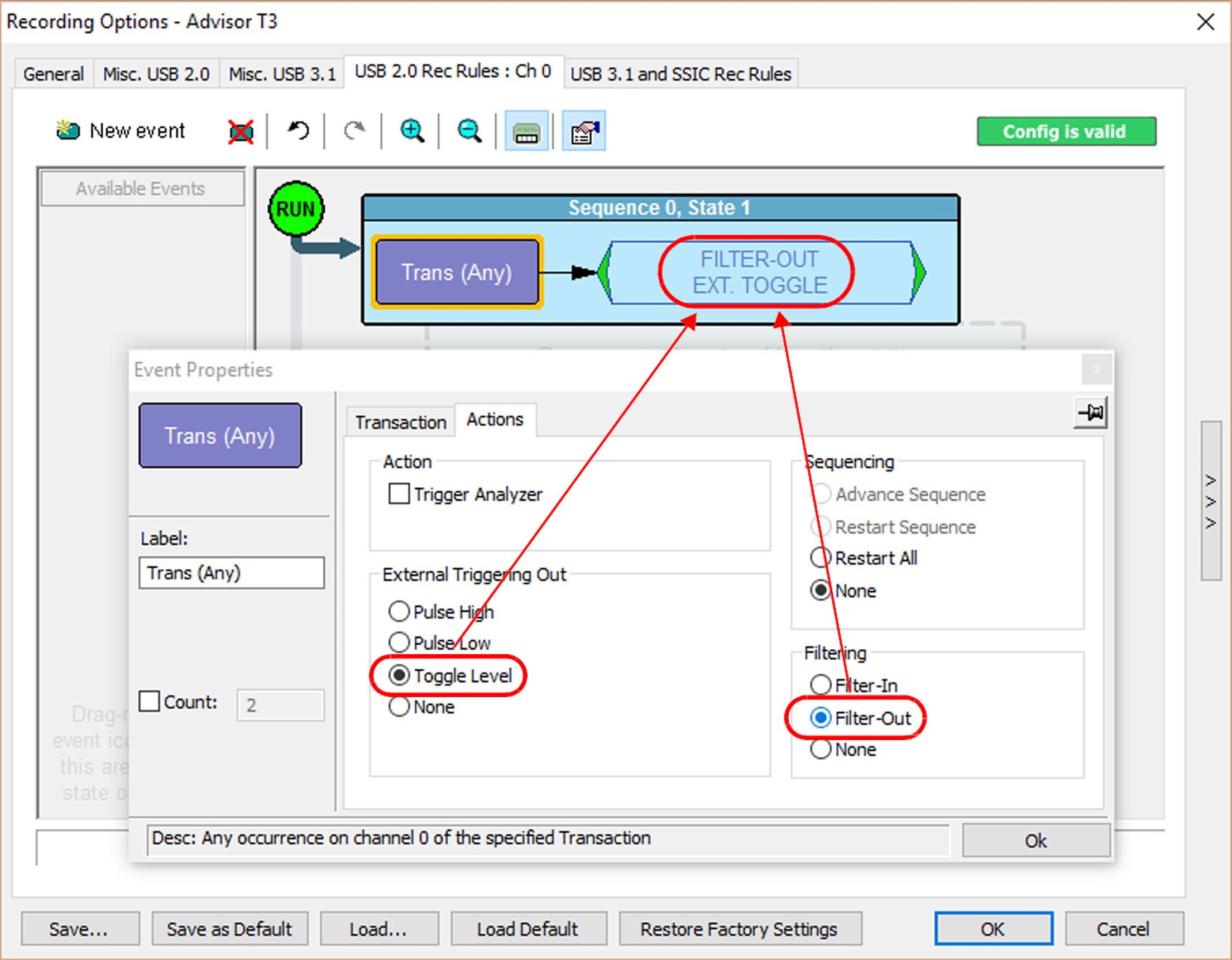
Task: Click Ok in Event Properties
Action: tap(1036, 841)
